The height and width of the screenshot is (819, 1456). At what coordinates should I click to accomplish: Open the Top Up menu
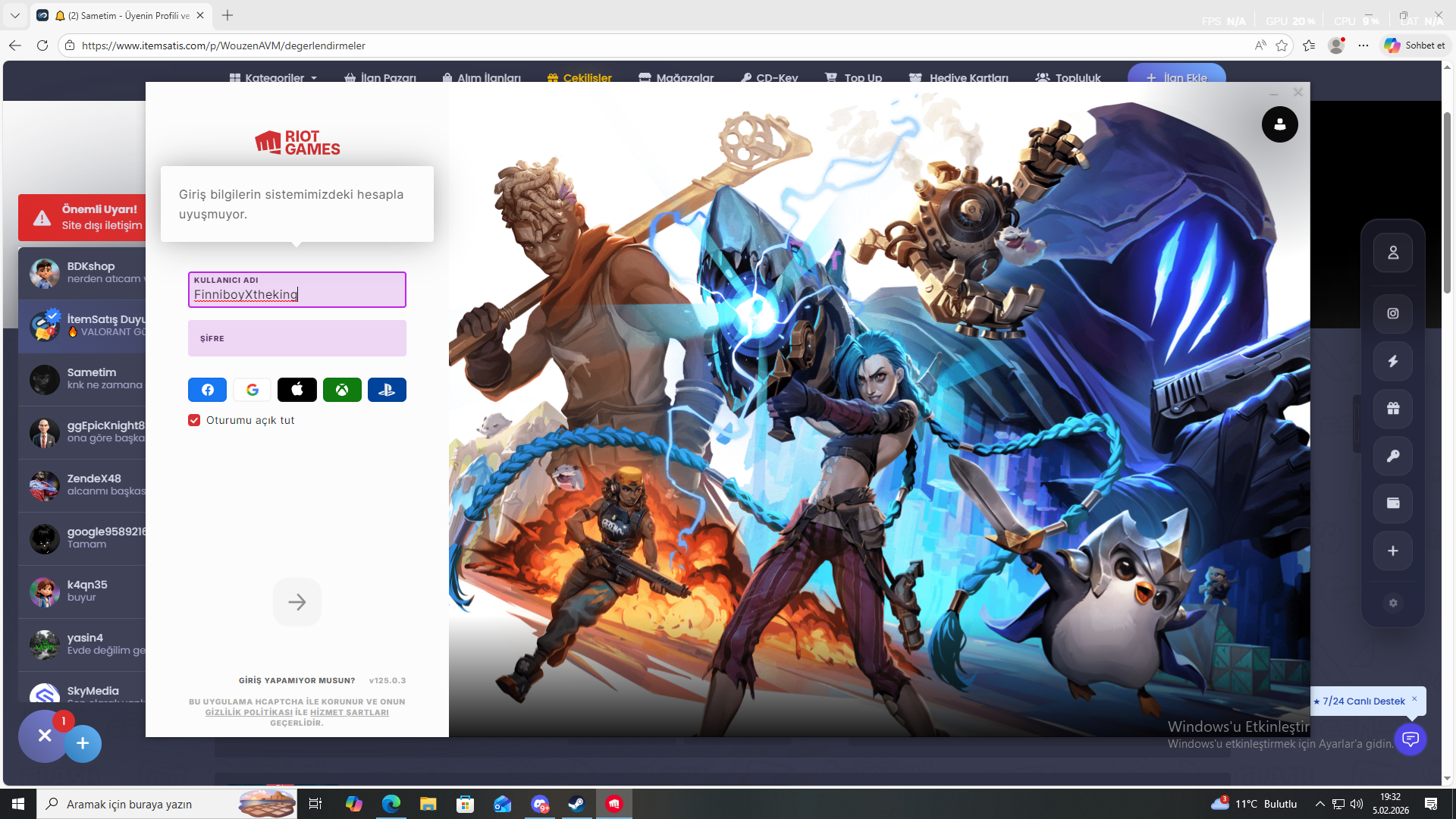(x=854, y=78)
